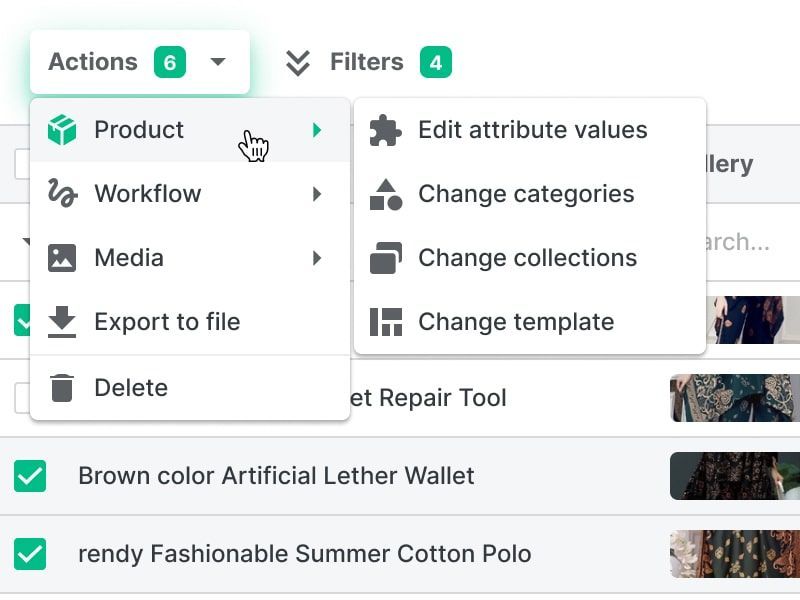
Task: Open the Lether Wallet row gallery thumbnail
Action: tap(735, 476)
